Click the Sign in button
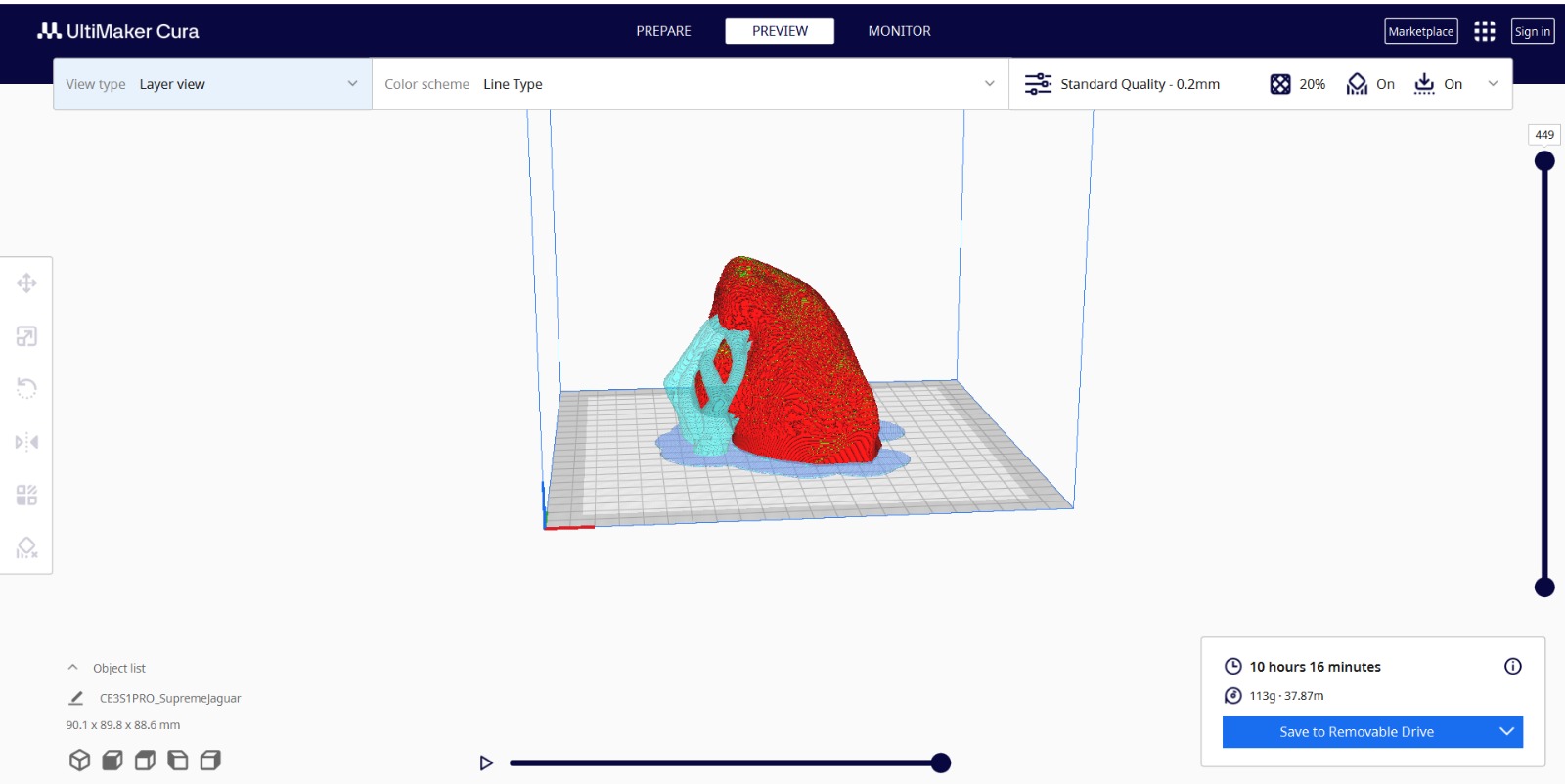This screenshot has width=1565, height=784. pos(1533,31)
